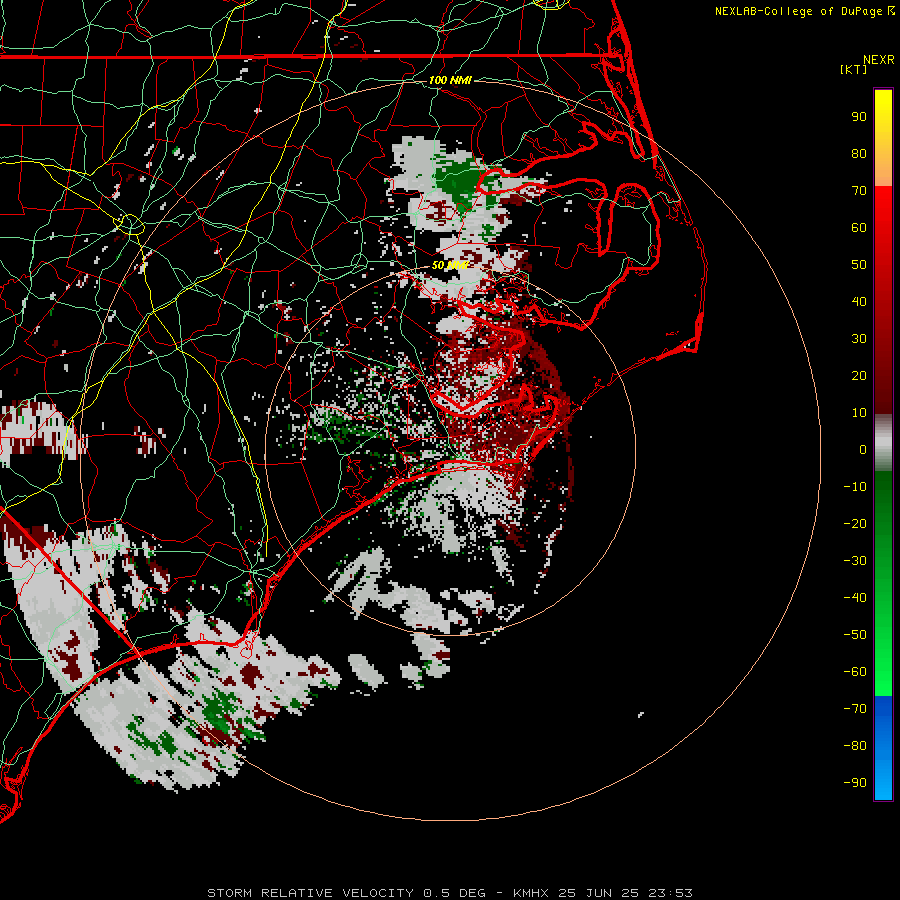This screenshot has width=900, height=900.
Task: Click the [KT] units label
Action: tap(854, 69)
